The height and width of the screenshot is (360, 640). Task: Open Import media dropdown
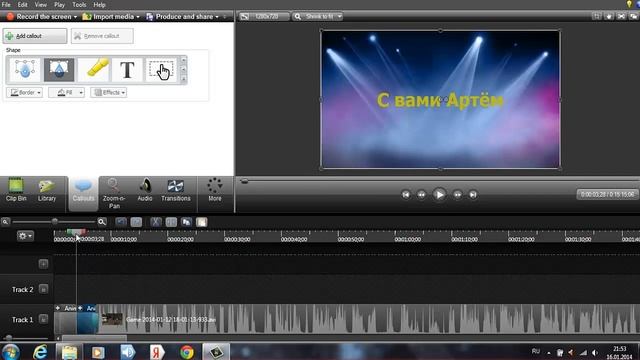click(111, 17)
